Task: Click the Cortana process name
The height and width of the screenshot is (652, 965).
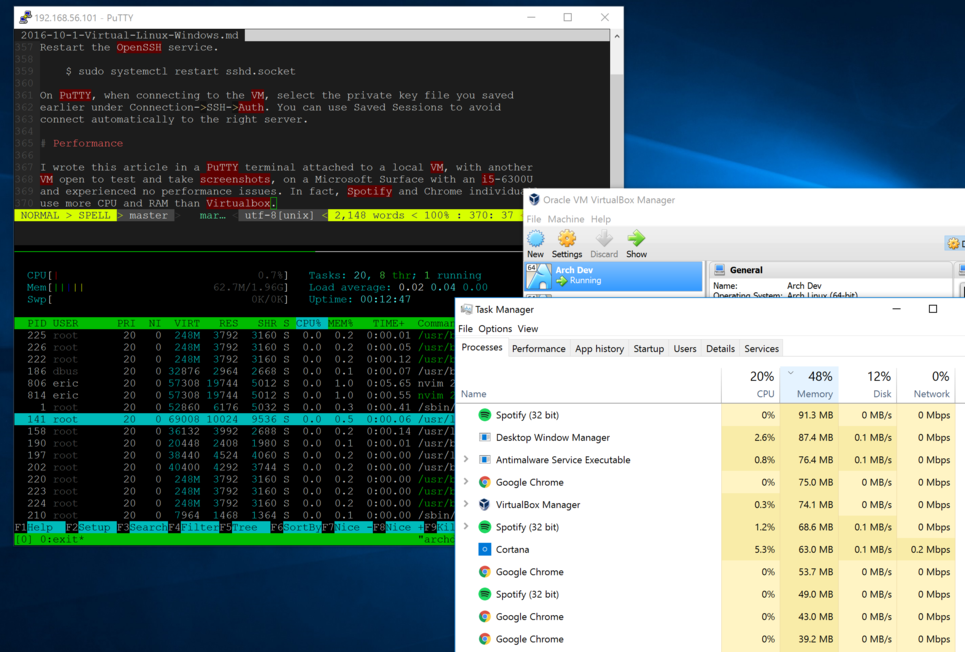Action: pyautogui.click(x=512, y=550)
